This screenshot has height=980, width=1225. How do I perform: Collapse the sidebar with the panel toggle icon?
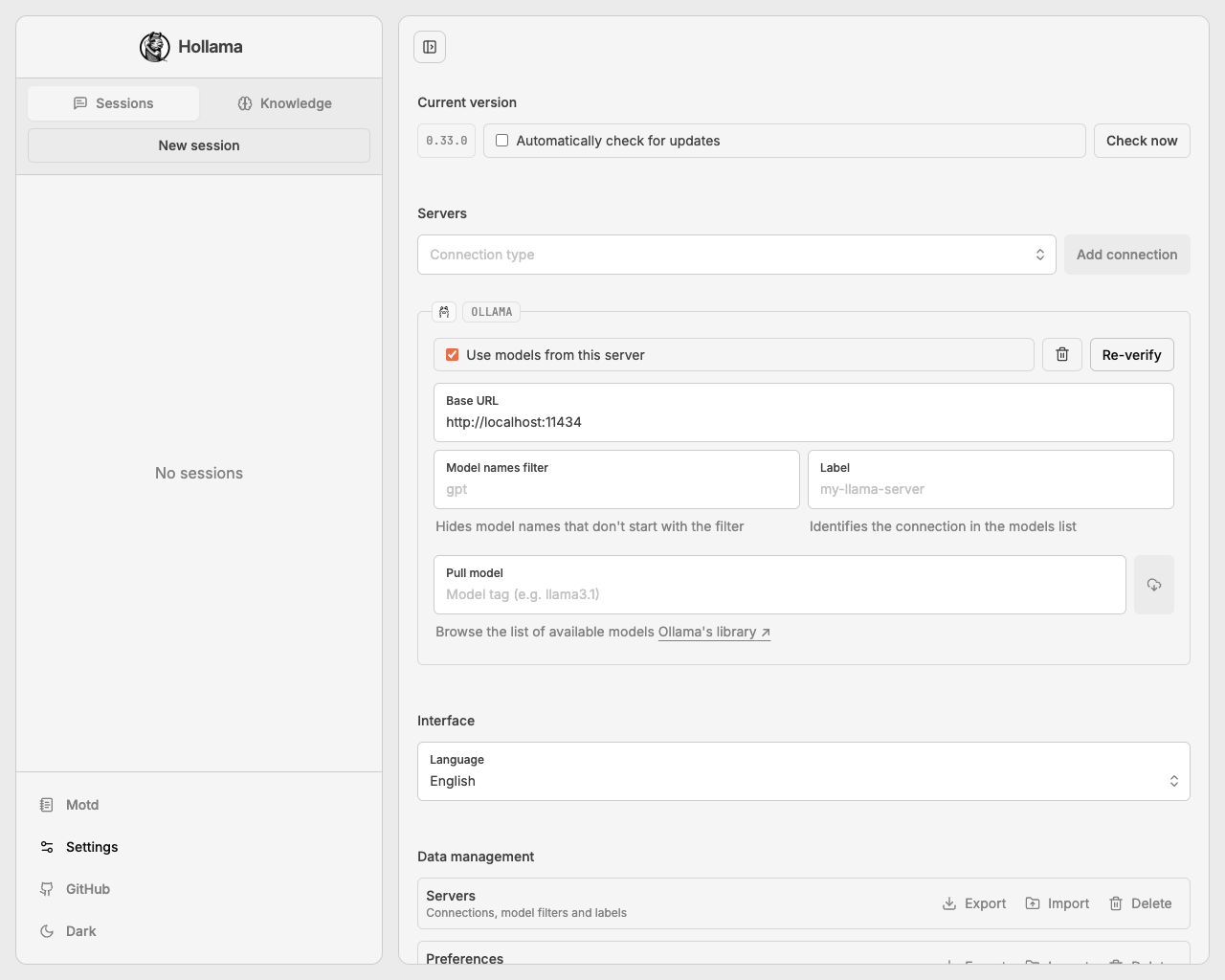[x=430, y=47]
